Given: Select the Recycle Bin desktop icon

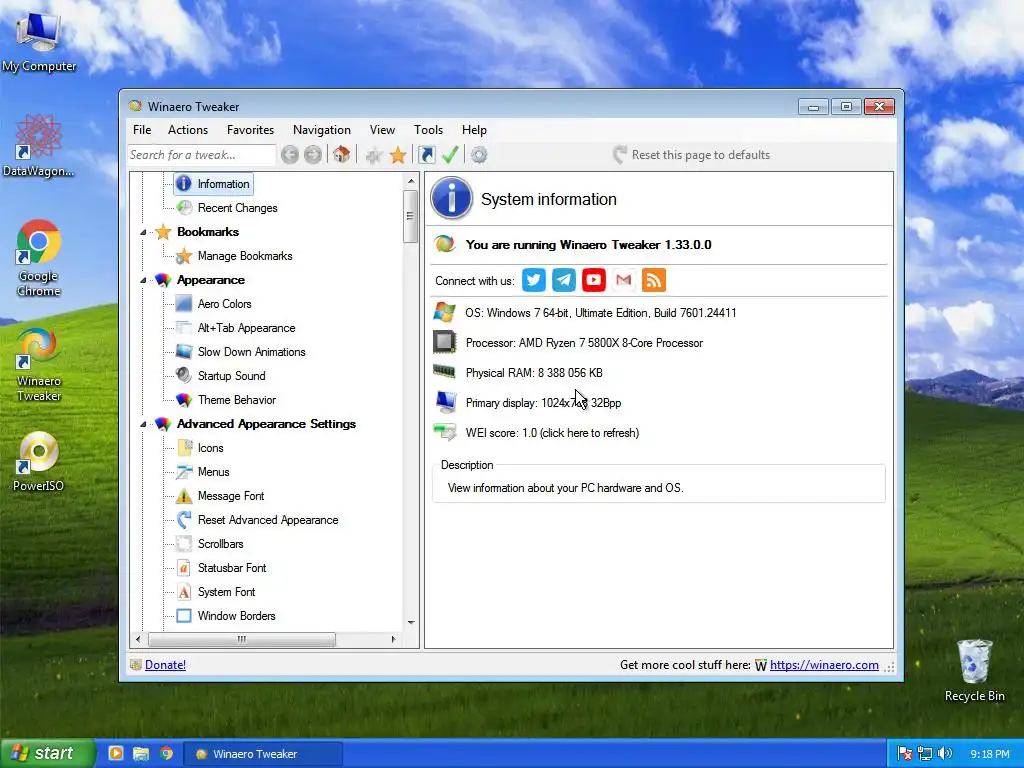Looking at the screenshot, I should pyautogui.click(x=974, y=671).
